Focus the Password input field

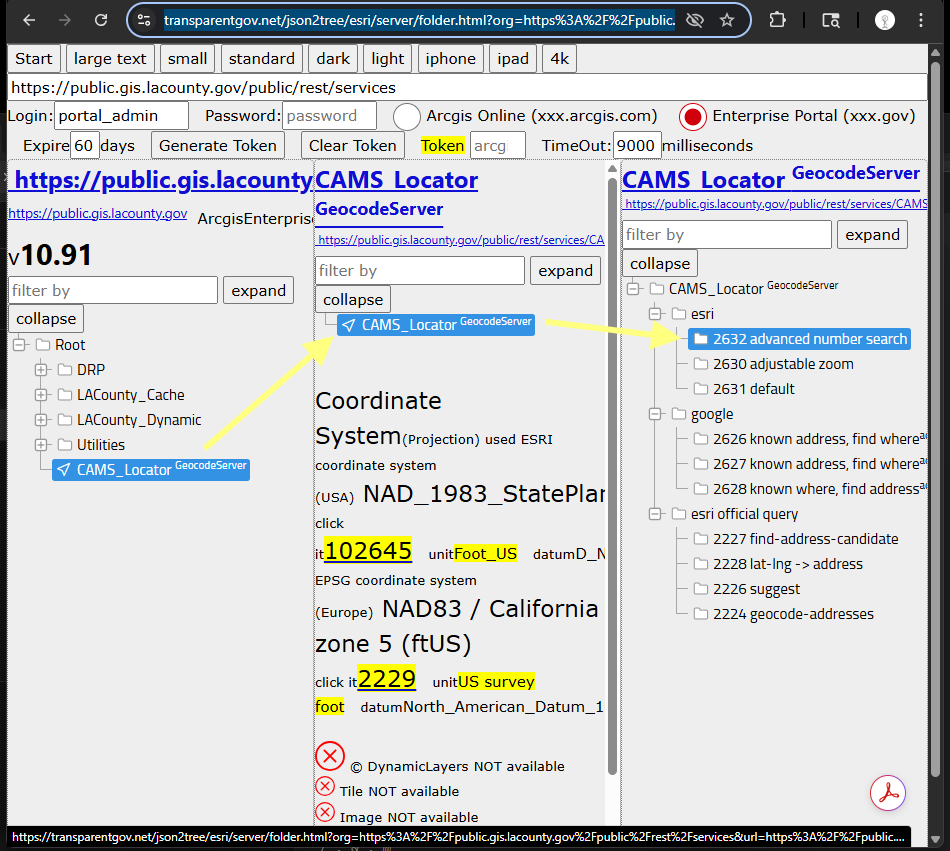(x=330, y=116)
